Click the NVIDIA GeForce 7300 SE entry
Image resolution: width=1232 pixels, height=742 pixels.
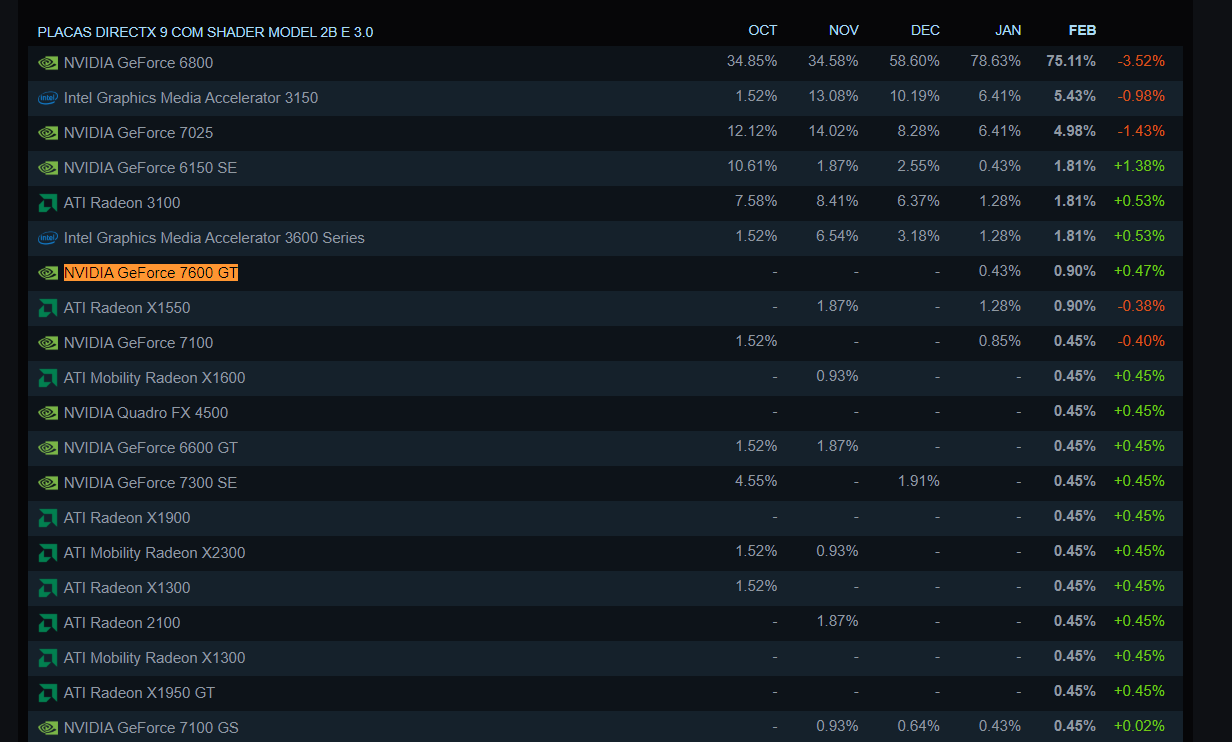[x=150, y=483]
